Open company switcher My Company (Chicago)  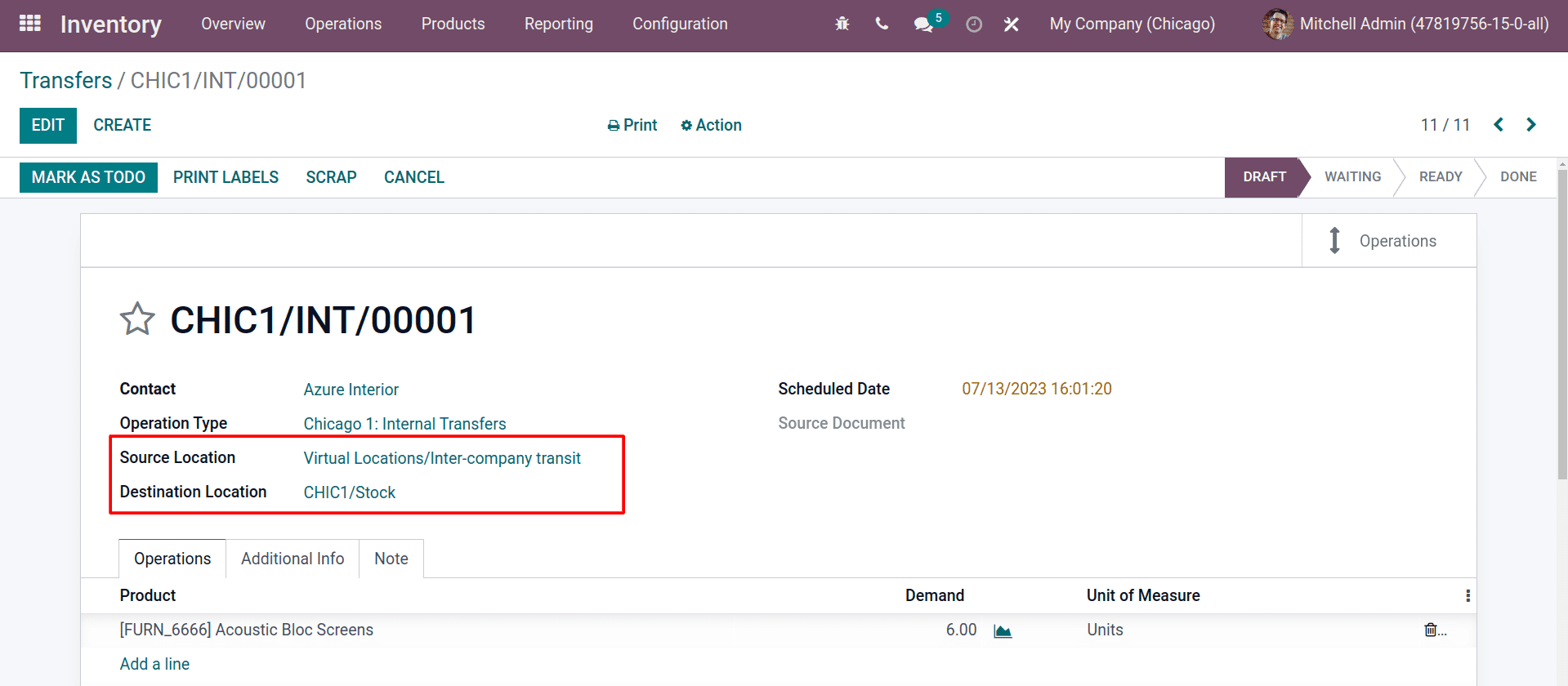tap(1132, 24)
